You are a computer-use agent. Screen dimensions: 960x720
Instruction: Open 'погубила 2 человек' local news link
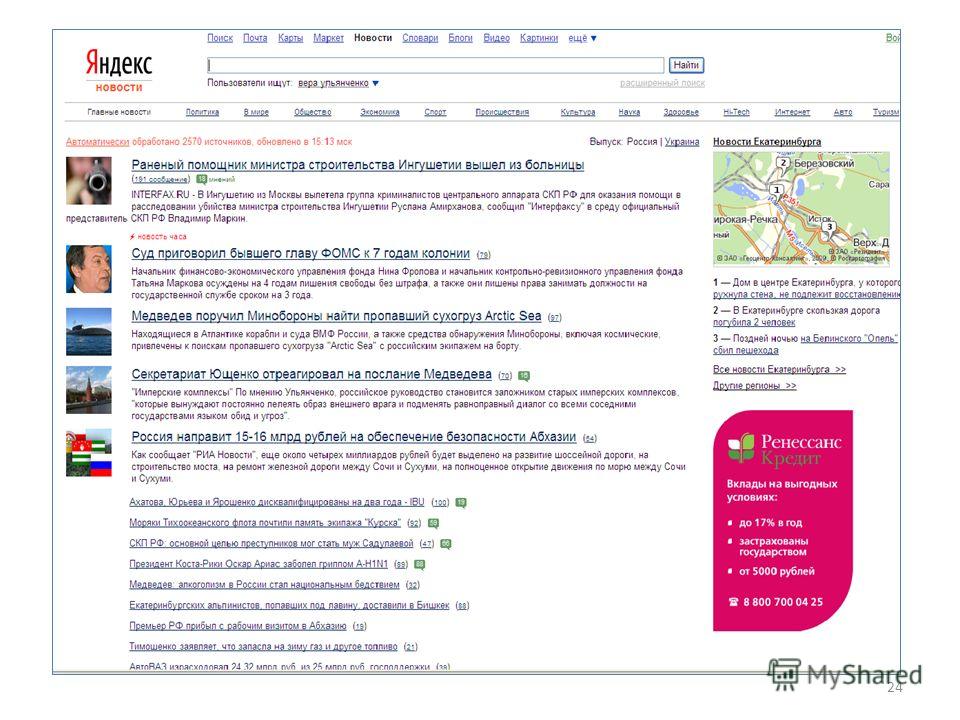coord(754,322)
